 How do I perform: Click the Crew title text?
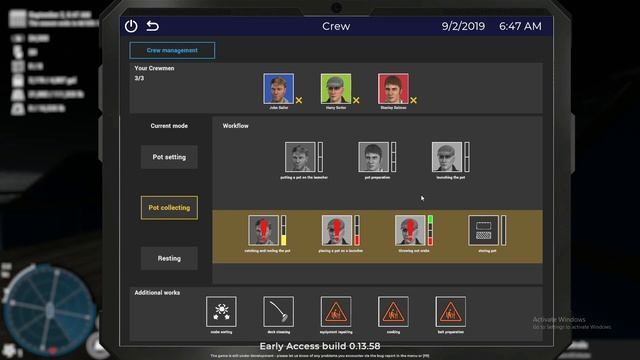point(336,26)
